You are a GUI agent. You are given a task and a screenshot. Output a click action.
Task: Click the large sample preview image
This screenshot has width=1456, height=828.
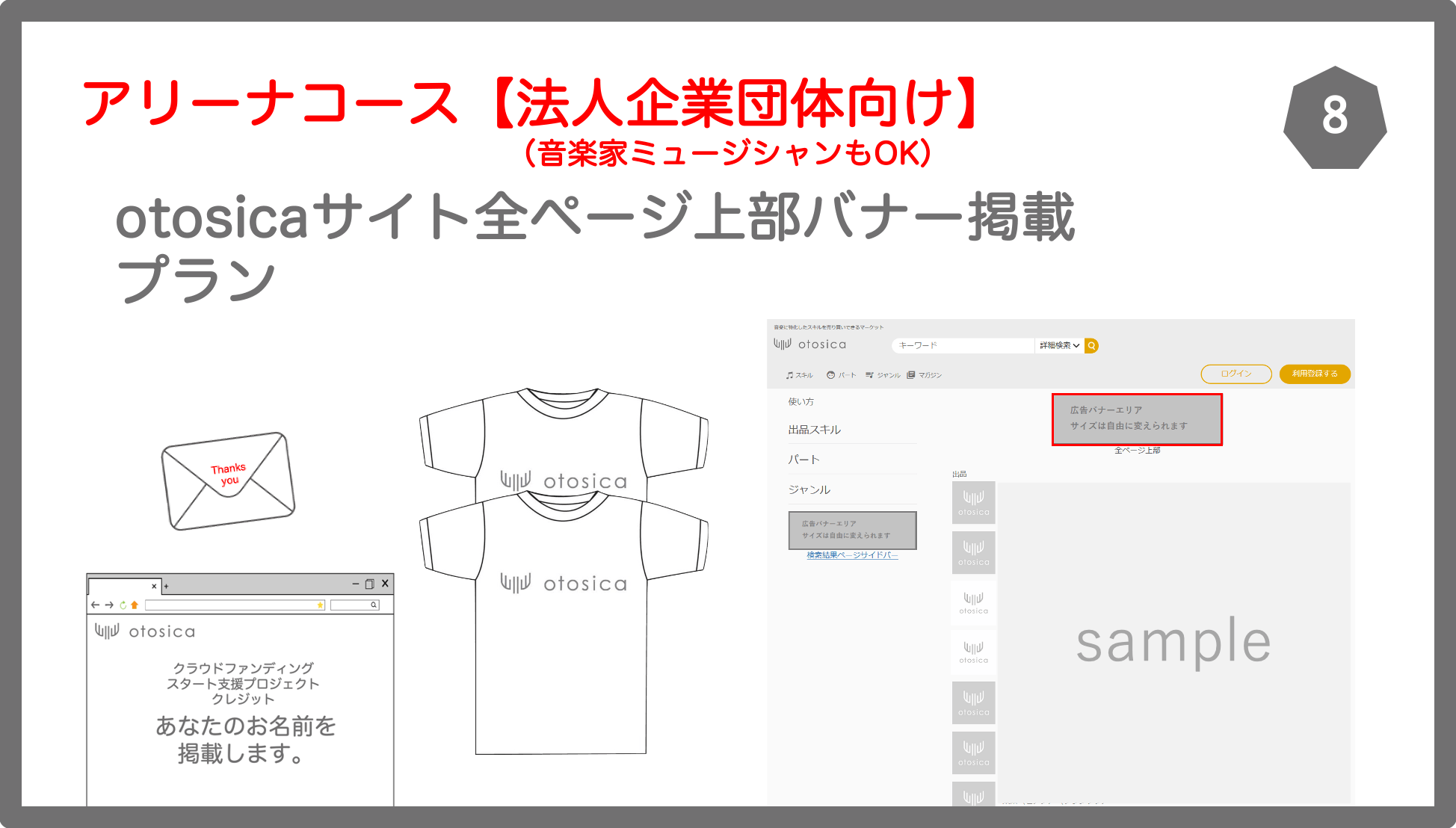tap(1174, 643)
